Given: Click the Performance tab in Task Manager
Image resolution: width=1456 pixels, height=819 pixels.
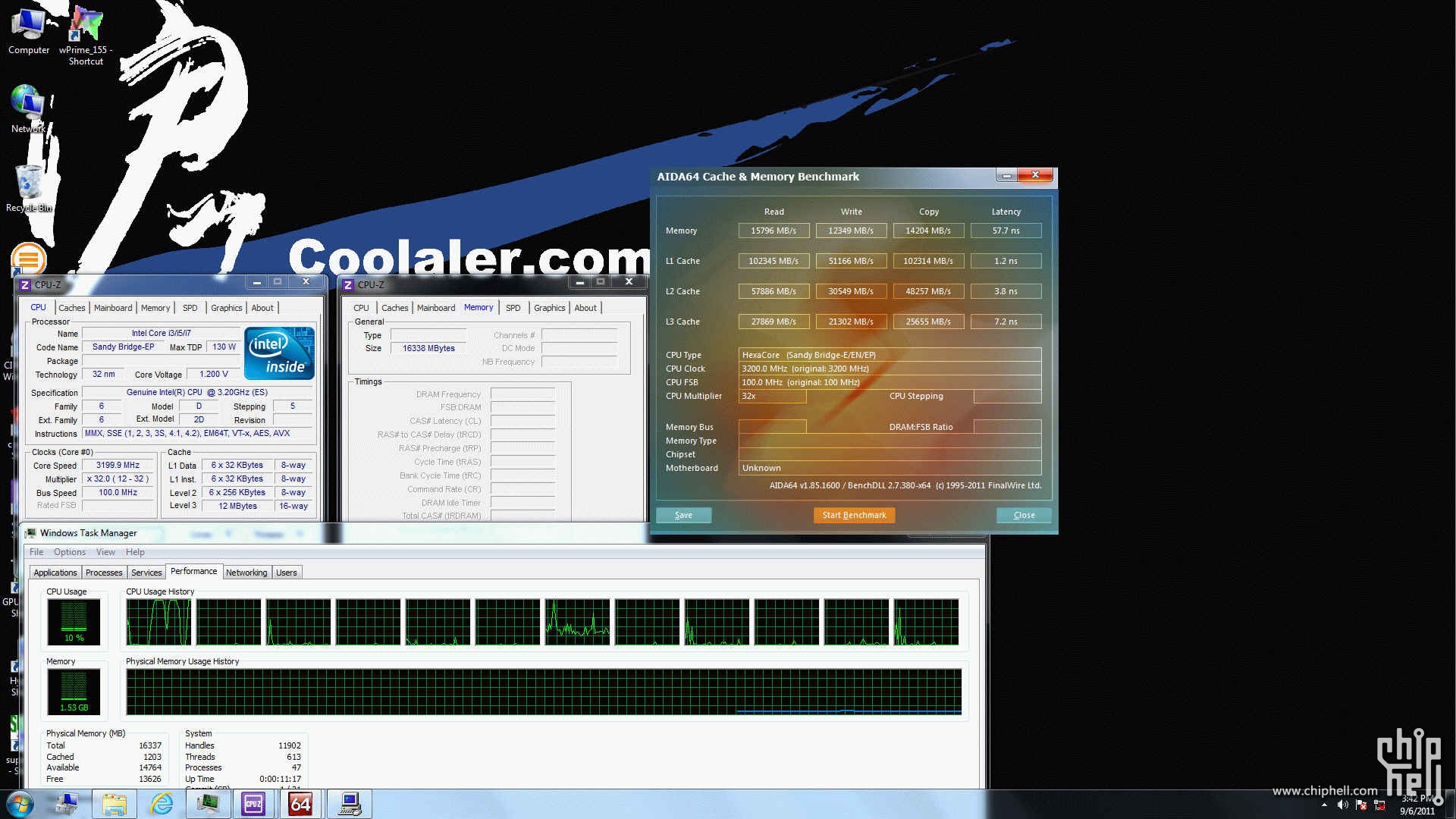Looking at the screenshot, I should [x=193, y=571].
